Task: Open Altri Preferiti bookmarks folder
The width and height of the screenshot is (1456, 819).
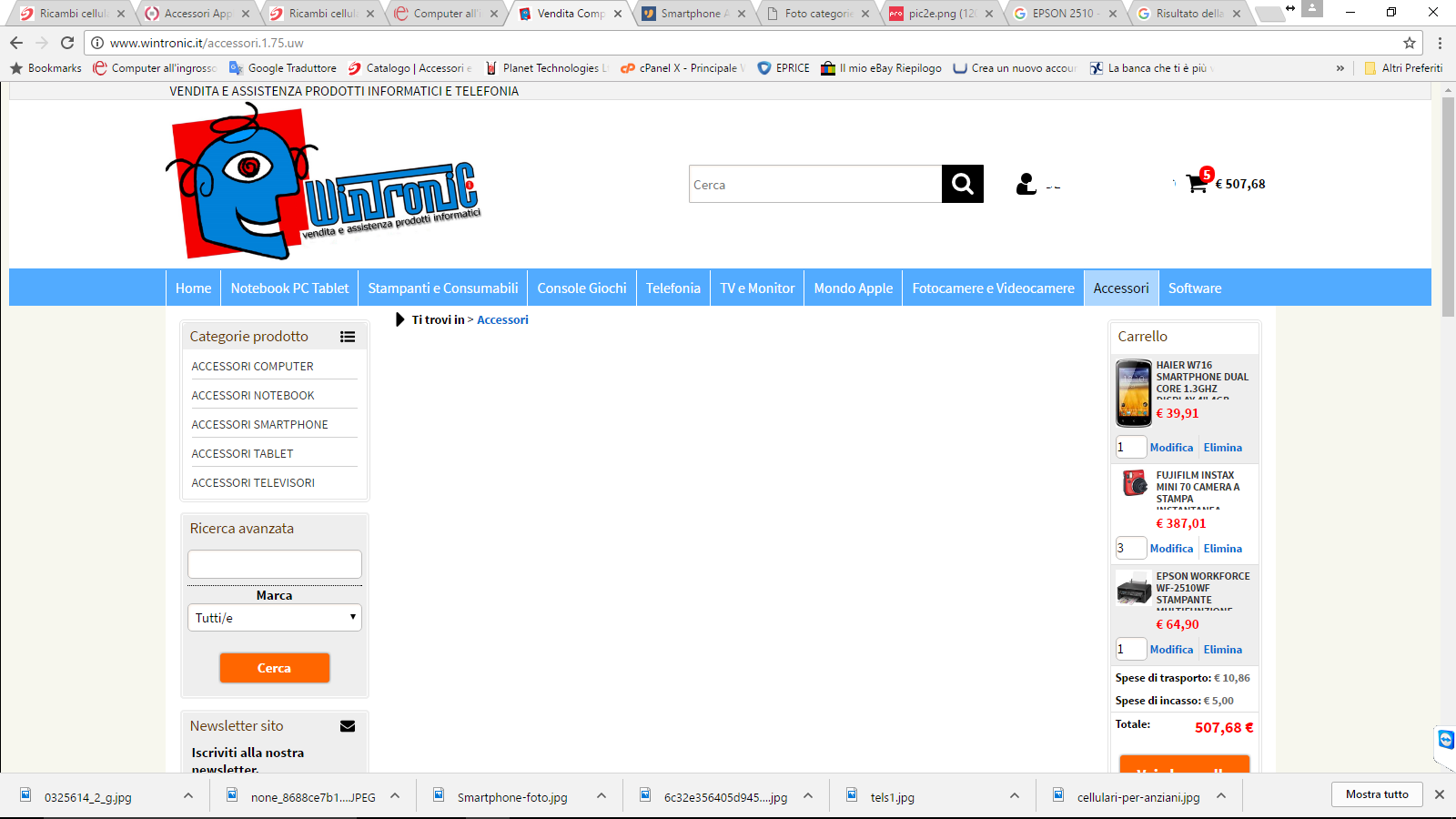Action: tap(1403, 68)
